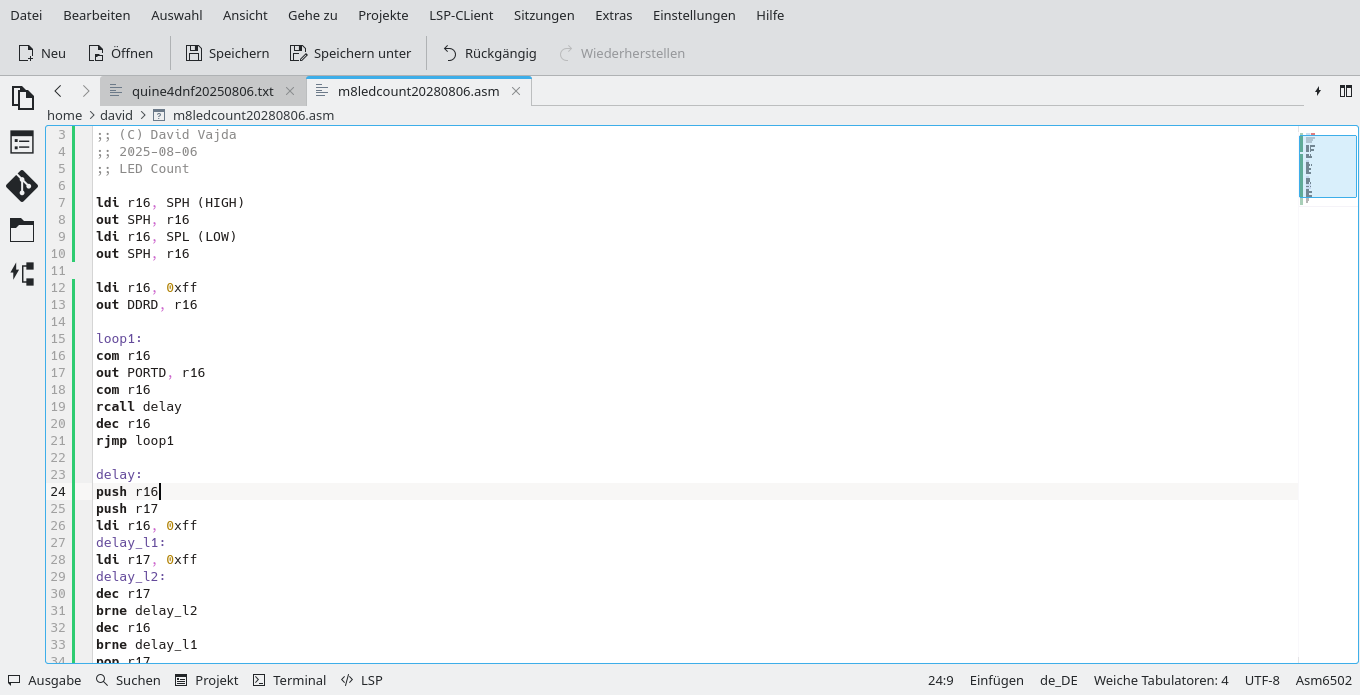Click the Speichern unter button
1360x695 pixels.
tap(350, 53)
